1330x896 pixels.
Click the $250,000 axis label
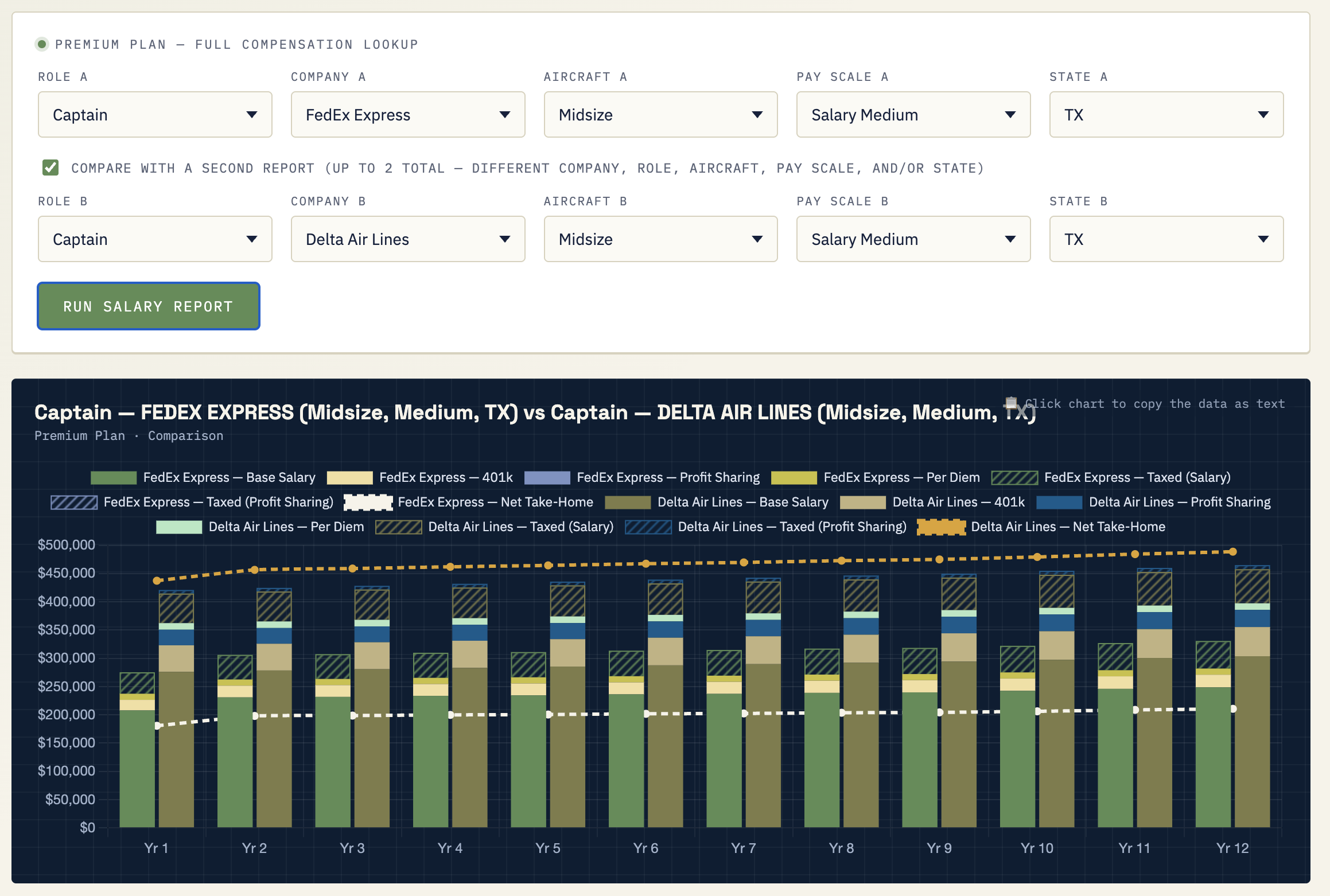pyautogui.click(x=67, y=686)
